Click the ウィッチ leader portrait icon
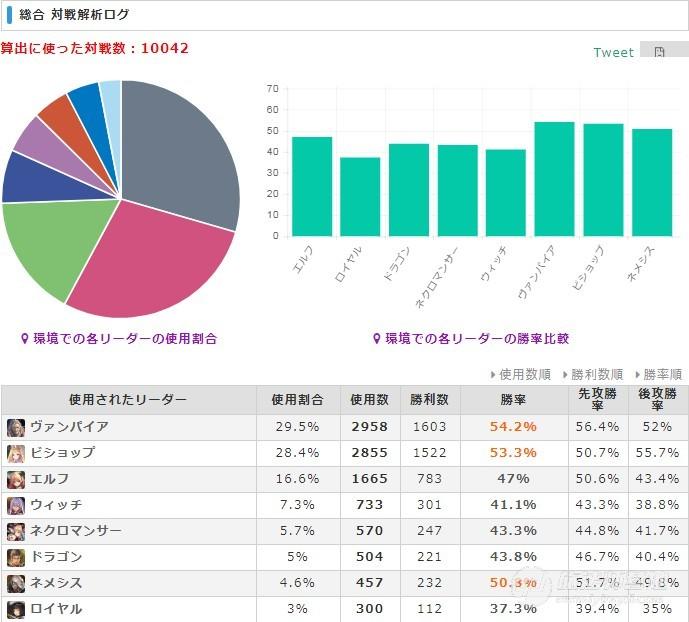 tap(16, 506)
